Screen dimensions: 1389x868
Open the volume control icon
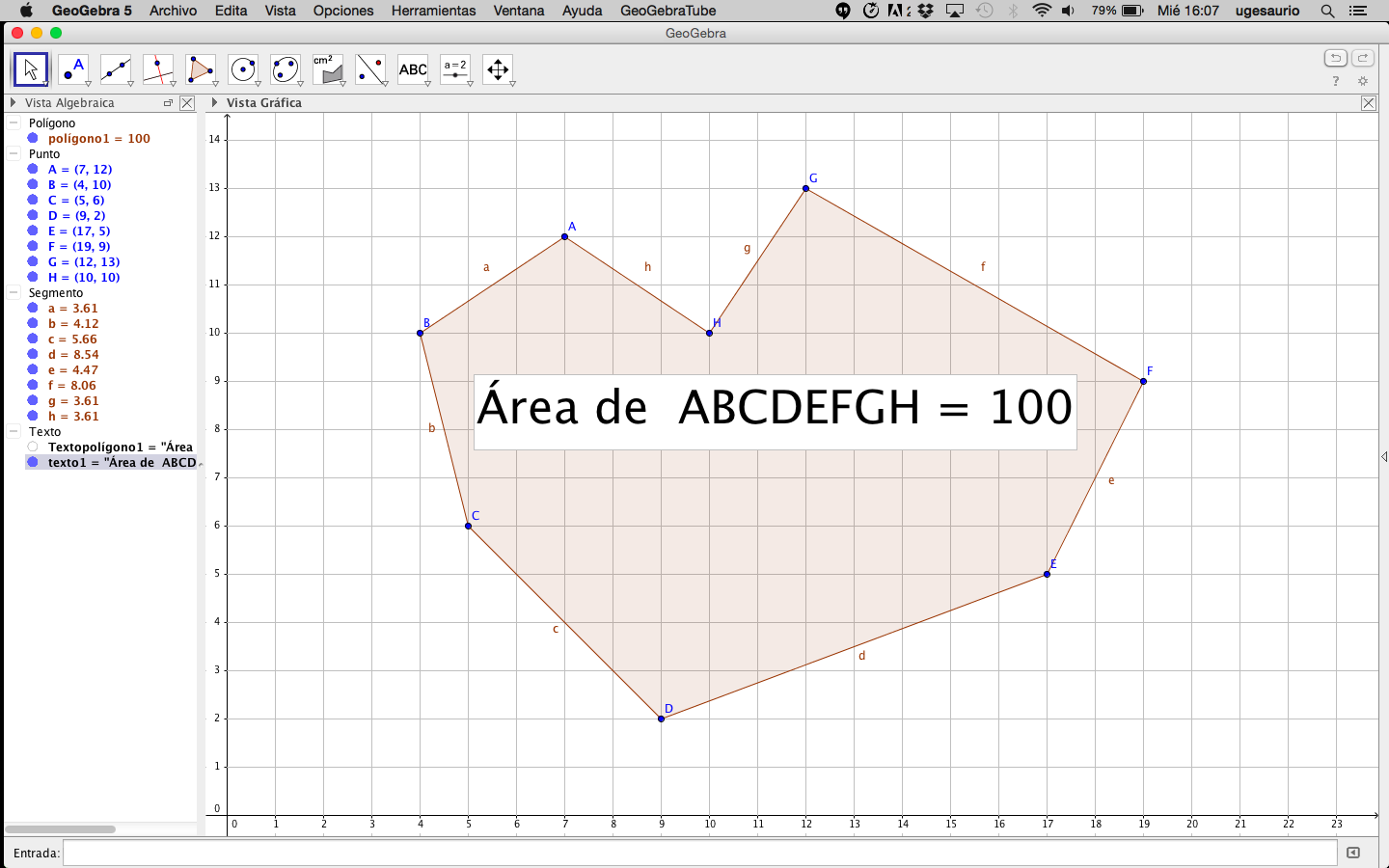point(1068,11)
